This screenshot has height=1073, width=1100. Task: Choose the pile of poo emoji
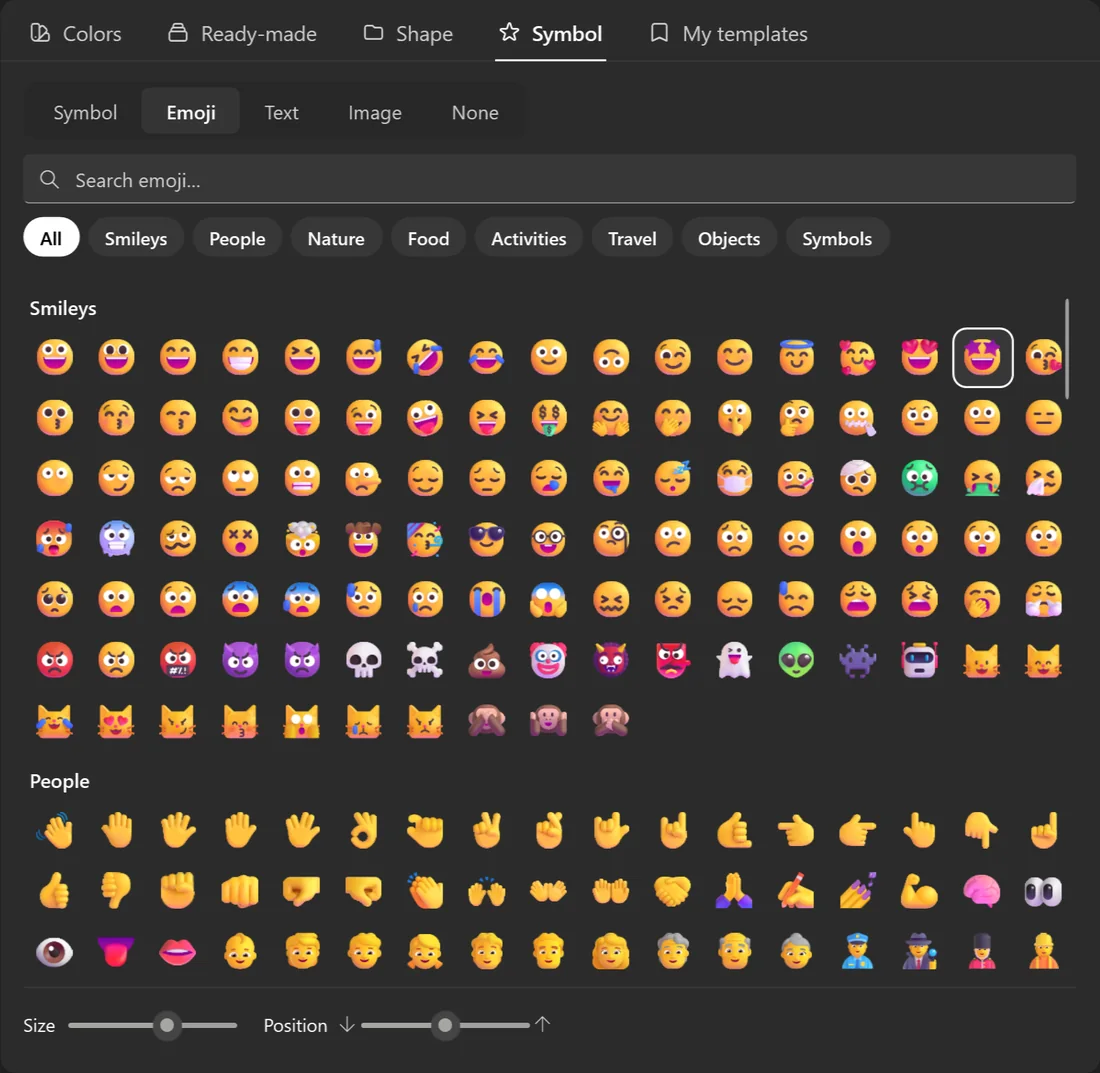click(x=487, y=660)
